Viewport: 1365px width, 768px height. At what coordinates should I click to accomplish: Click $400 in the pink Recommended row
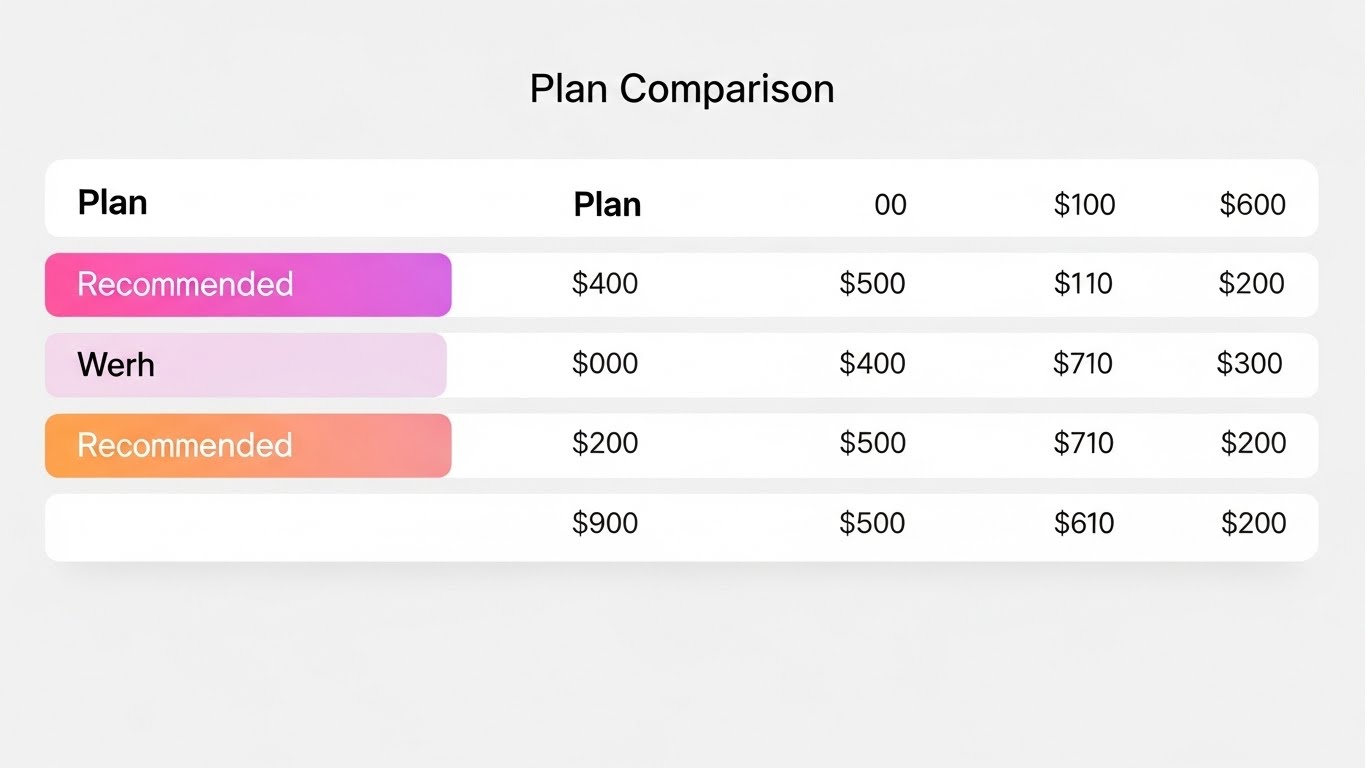click(605, 284)
